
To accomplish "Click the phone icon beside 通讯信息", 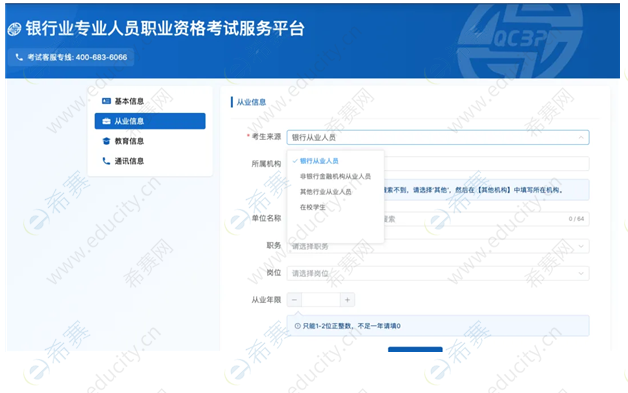I will pyautogui.click(x=106, y=161).
